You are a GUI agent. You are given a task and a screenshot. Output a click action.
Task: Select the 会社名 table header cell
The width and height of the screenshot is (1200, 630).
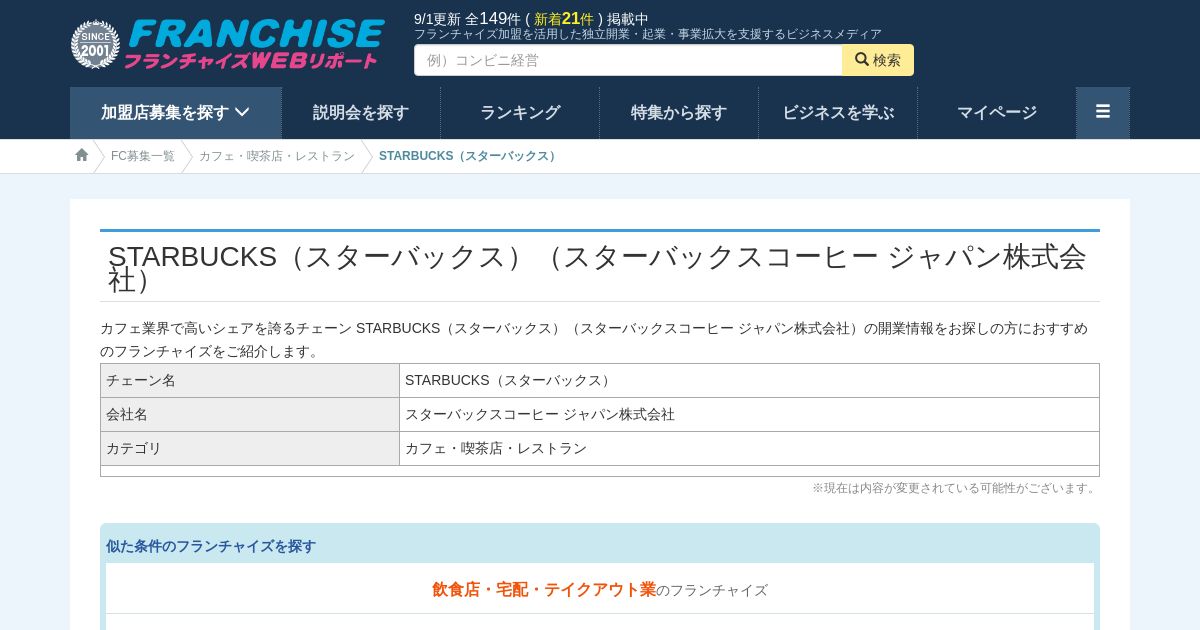(x=250, y=415)
